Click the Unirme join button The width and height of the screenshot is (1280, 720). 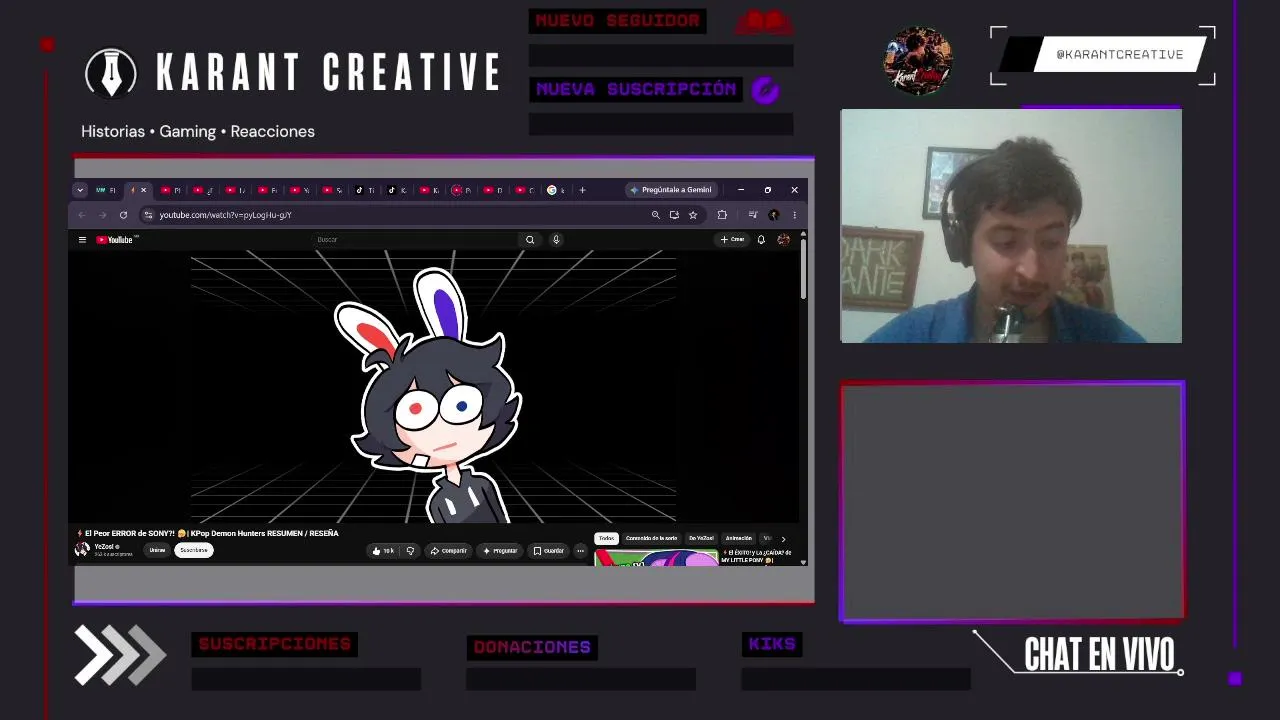157,550
